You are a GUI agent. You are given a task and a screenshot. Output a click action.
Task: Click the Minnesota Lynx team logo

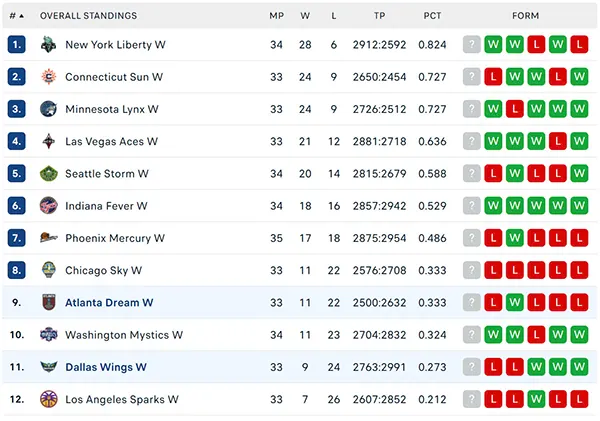coord(49,109)
